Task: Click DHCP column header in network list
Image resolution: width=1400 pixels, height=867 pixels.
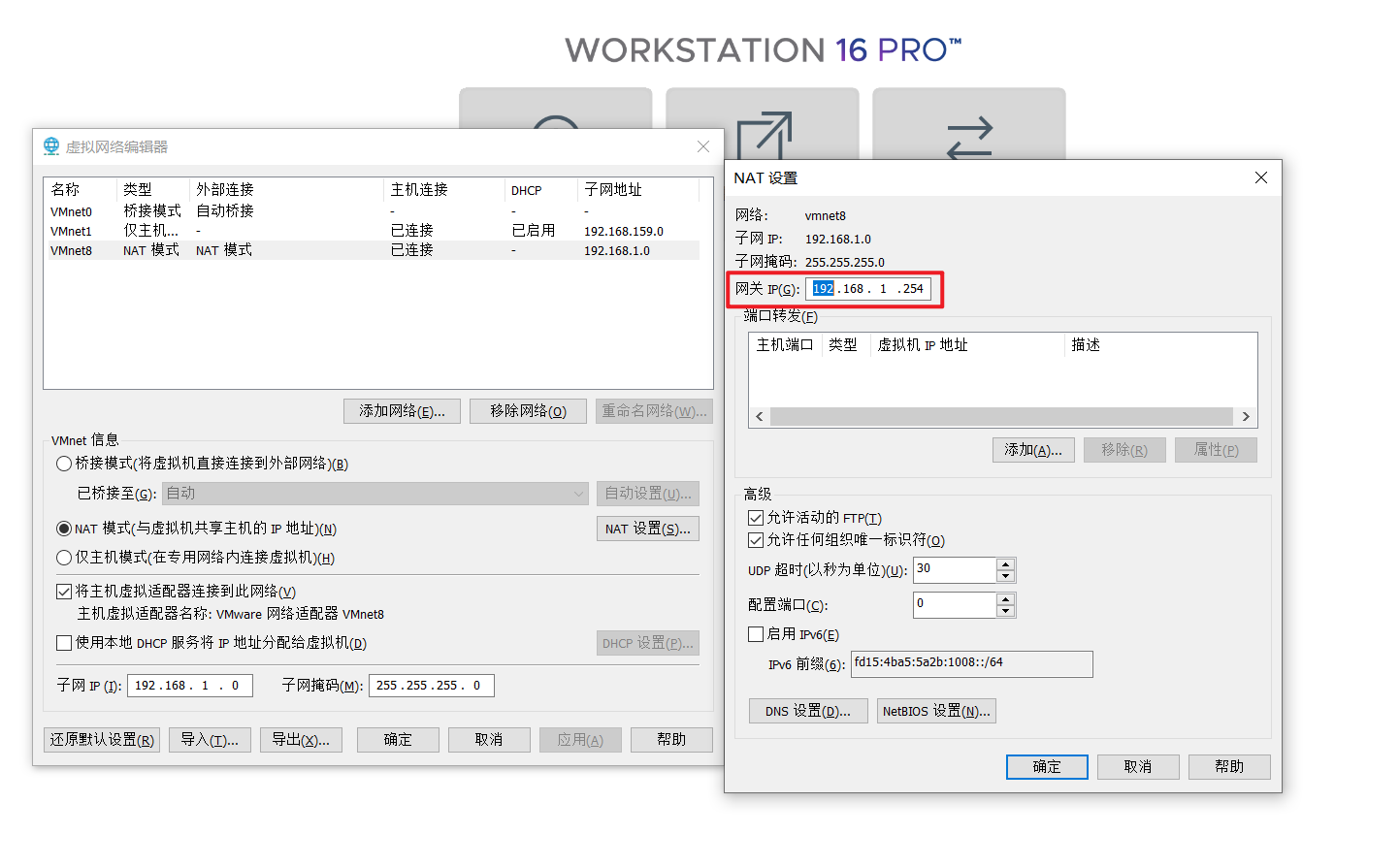Action: tap(541, 190)
